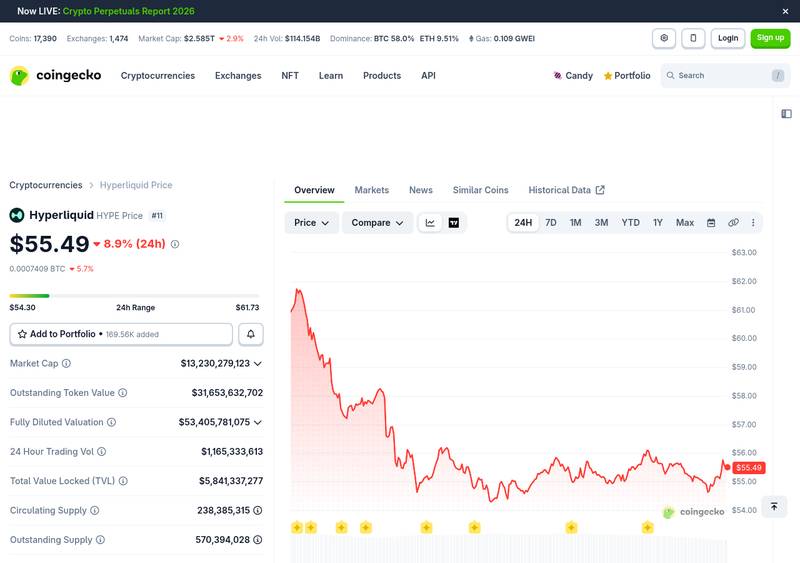Toggle the sidebar panel icon
The height and width of the screenshot is (563, 800).
[x=786, y=114]
